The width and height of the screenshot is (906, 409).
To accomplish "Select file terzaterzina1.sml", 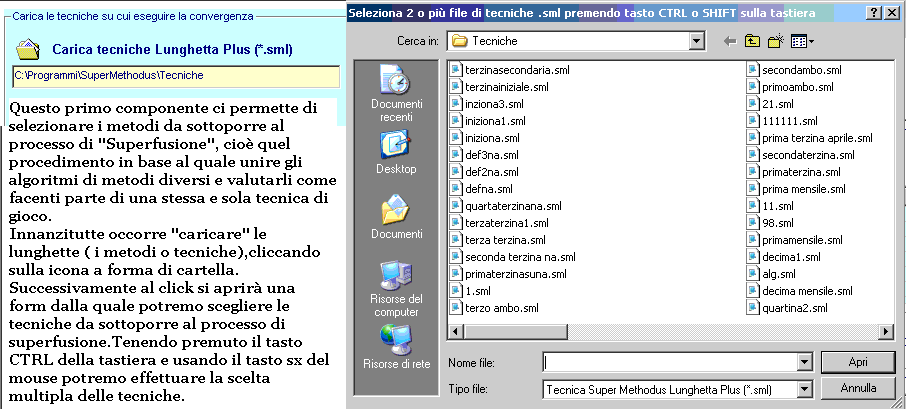I will pyautogui.click(x=499, y=223).
